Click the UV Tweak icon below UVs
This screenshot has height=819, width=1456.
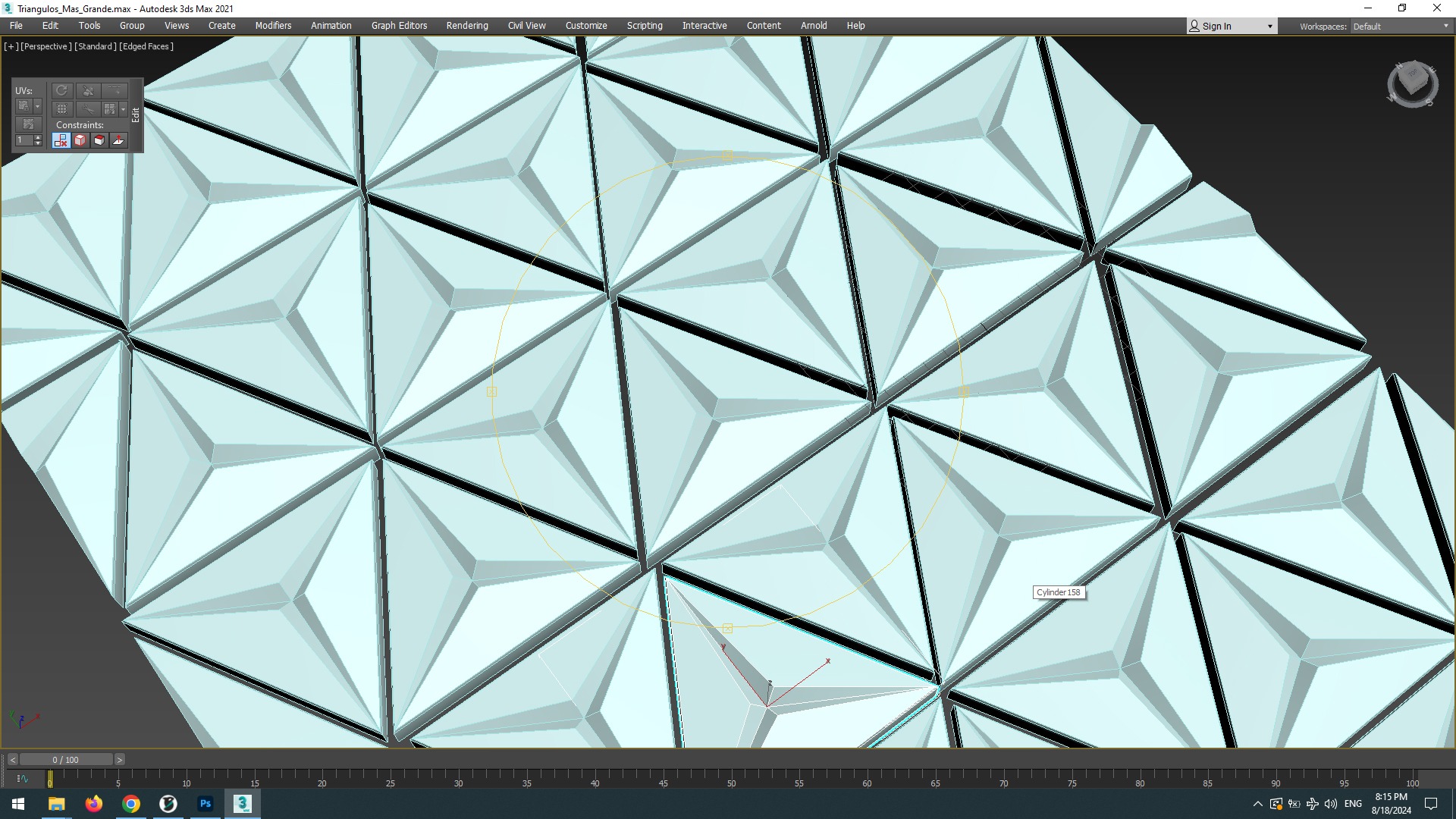[28, 124]
